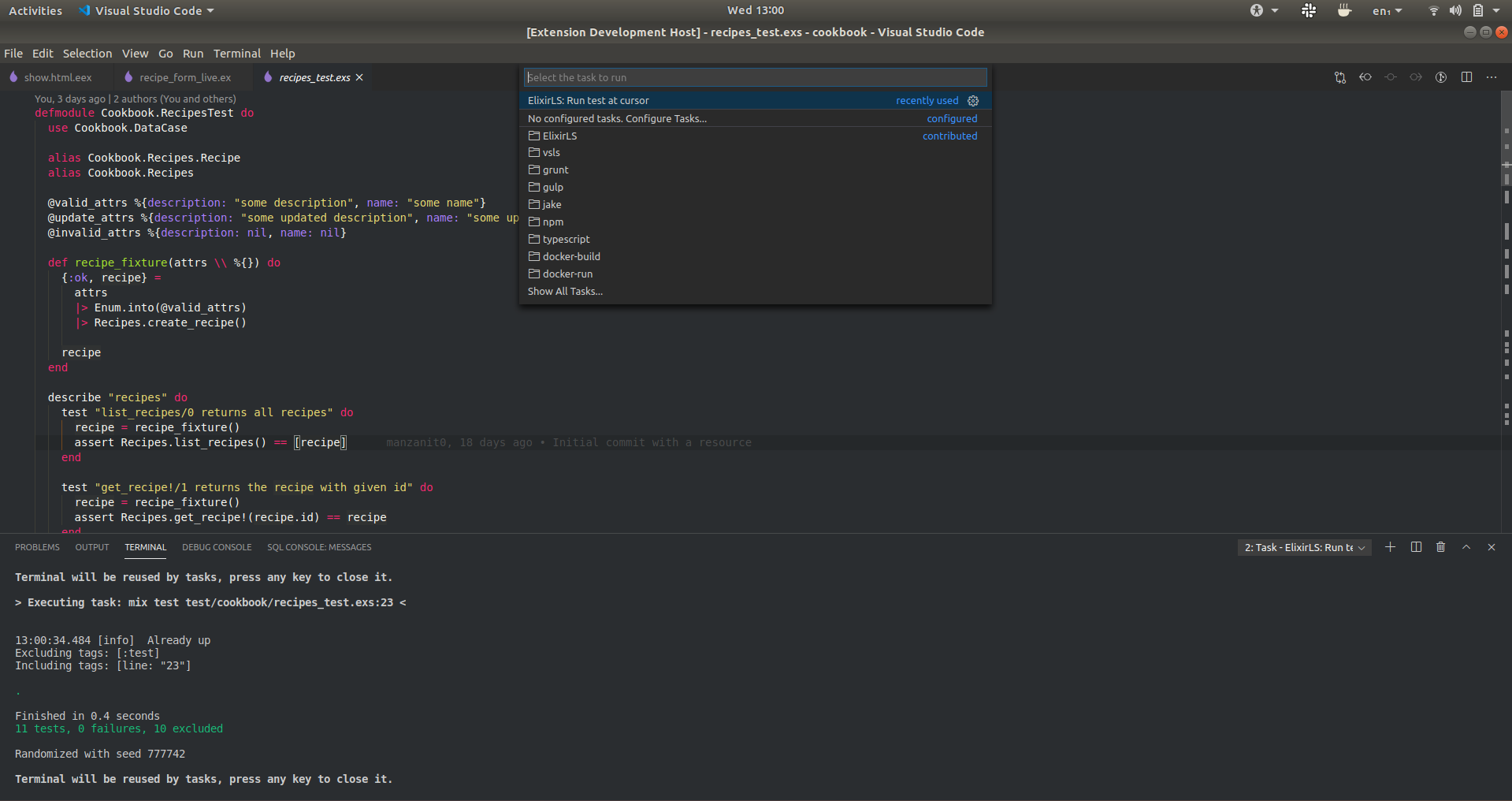1512x801 pixels.
Task: Open the en keyboard layout dropdown
Action: pos(1387,10)
